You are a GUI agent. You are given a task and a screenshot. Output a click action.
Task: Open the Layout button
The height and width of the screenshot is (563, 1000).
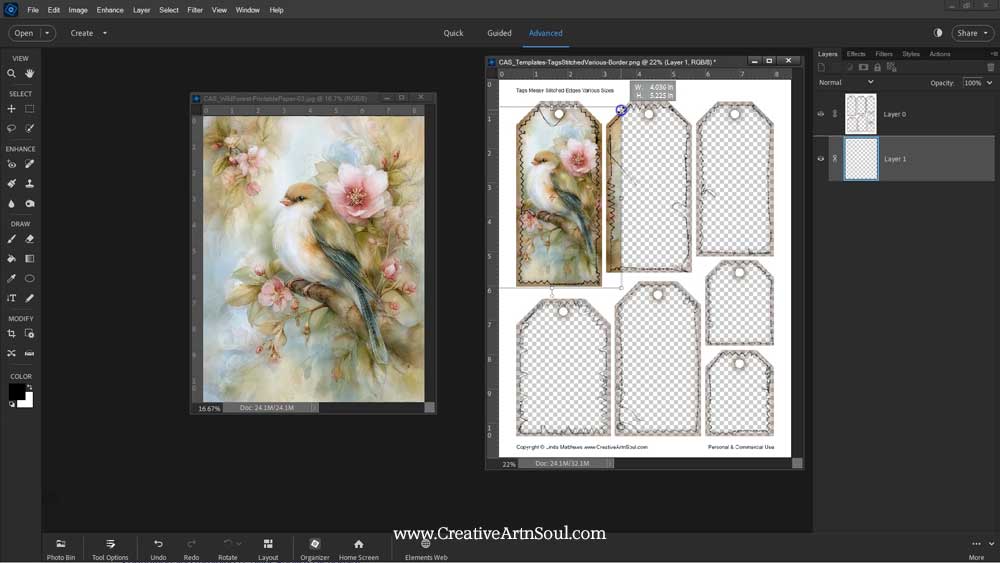[x=268, y=549]
